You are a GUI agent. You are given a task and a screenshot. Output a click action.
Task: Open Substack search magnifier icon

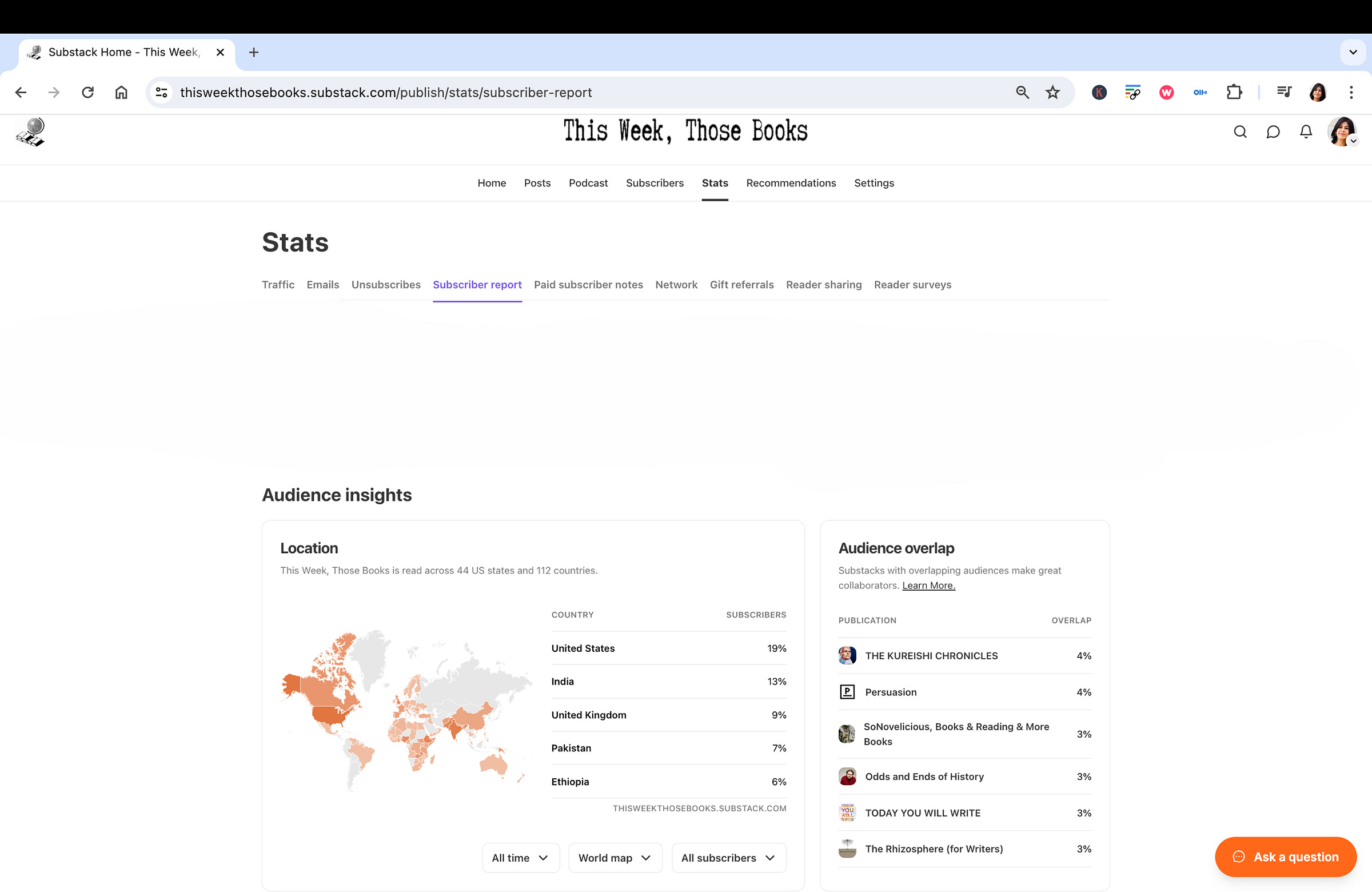click(x=1240, y=132)
